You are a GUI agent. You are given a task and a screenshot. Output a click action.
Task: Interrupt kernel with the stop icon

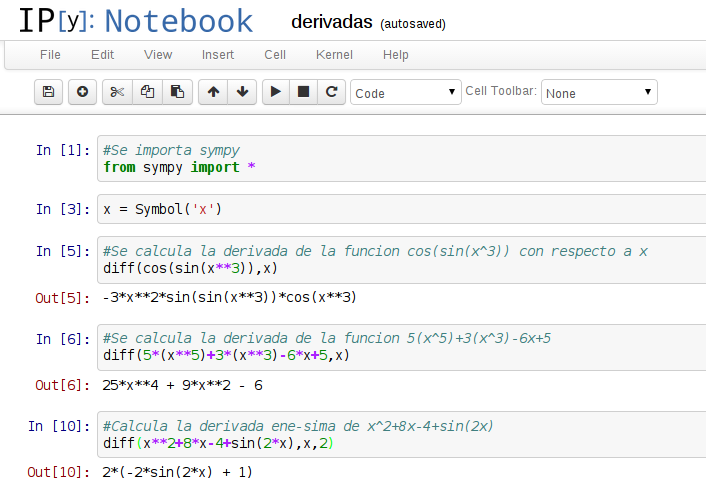tap(304, 92)
